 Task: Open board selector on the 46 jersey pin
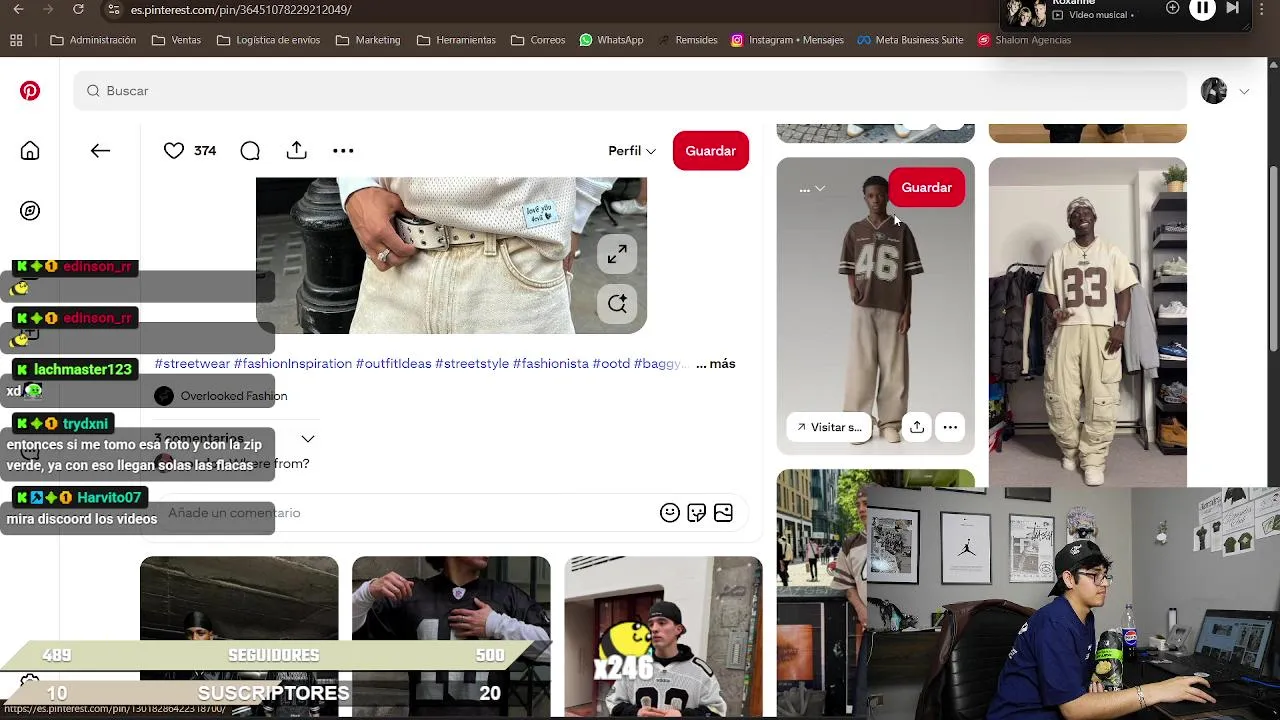pos(811,188)
